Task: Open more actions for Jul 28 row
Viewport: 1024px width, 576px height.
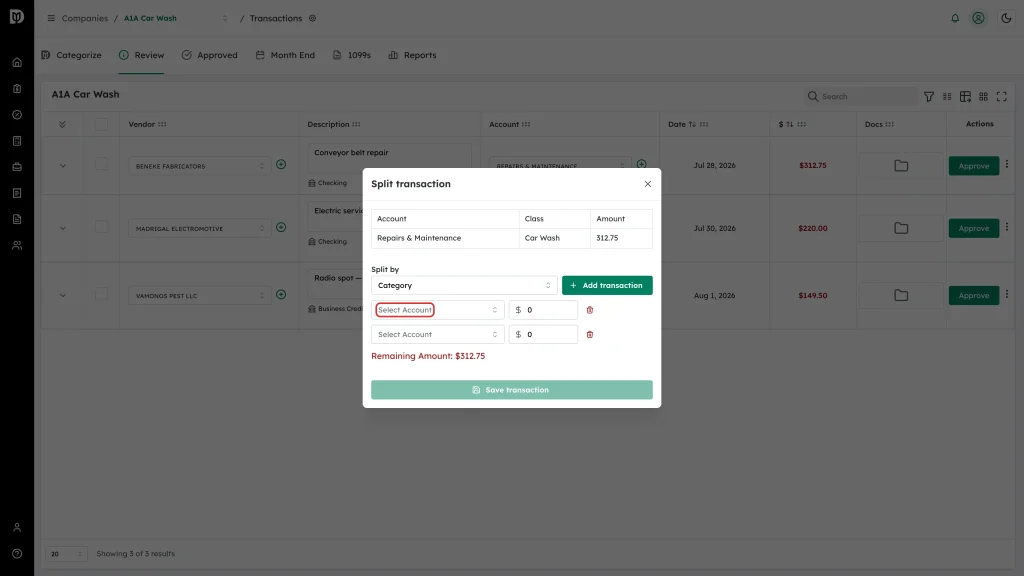Action: [x=1007, y=165]
